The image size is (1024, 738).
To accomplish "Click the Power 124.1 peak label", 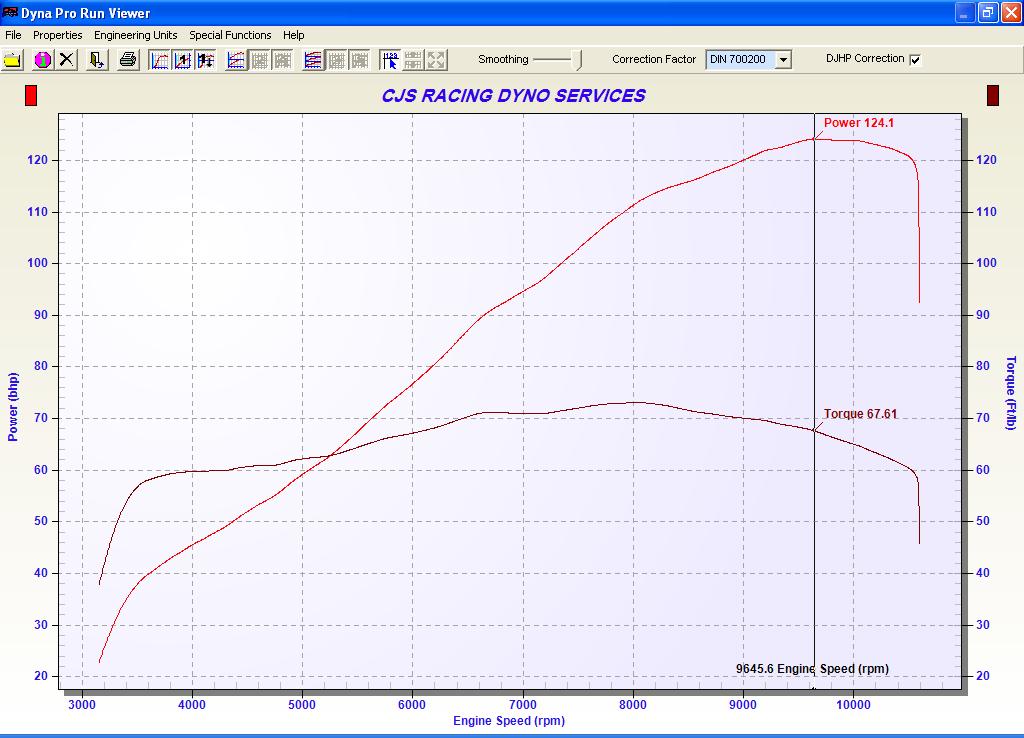I will click(x=858, y=123).
